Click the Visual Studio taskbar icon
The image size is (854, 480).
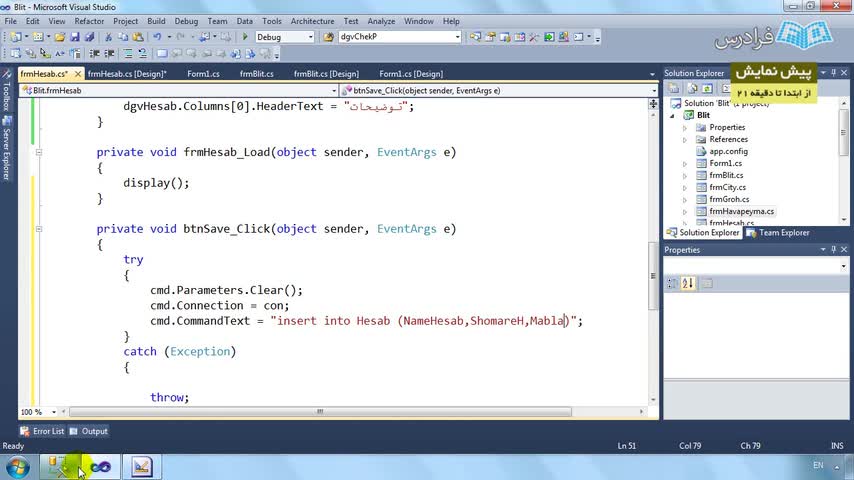coord(100,467)
